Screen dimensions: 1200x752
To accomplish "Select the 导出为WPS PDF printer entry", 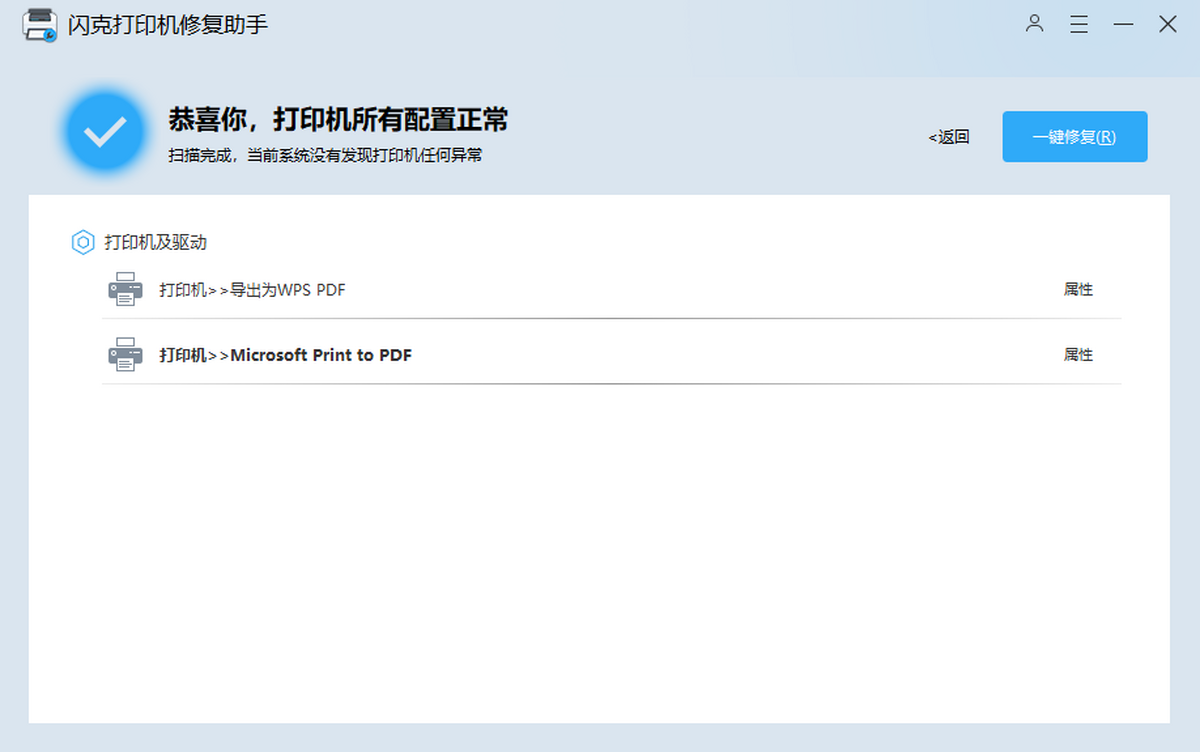I will click(252, 290).
